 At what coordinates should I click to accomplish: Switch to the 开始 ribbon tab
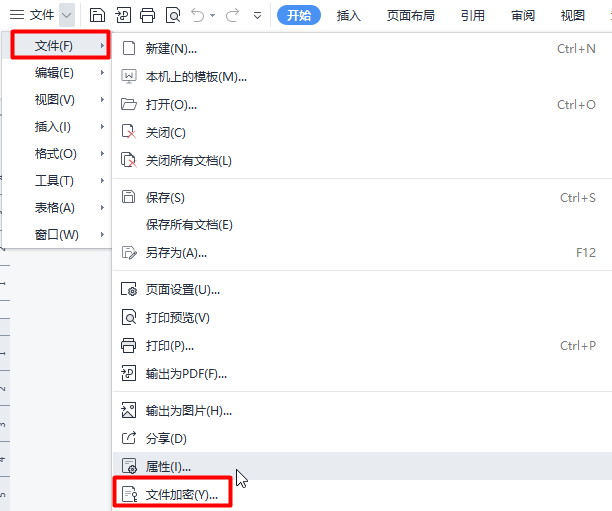coord(299,15)
